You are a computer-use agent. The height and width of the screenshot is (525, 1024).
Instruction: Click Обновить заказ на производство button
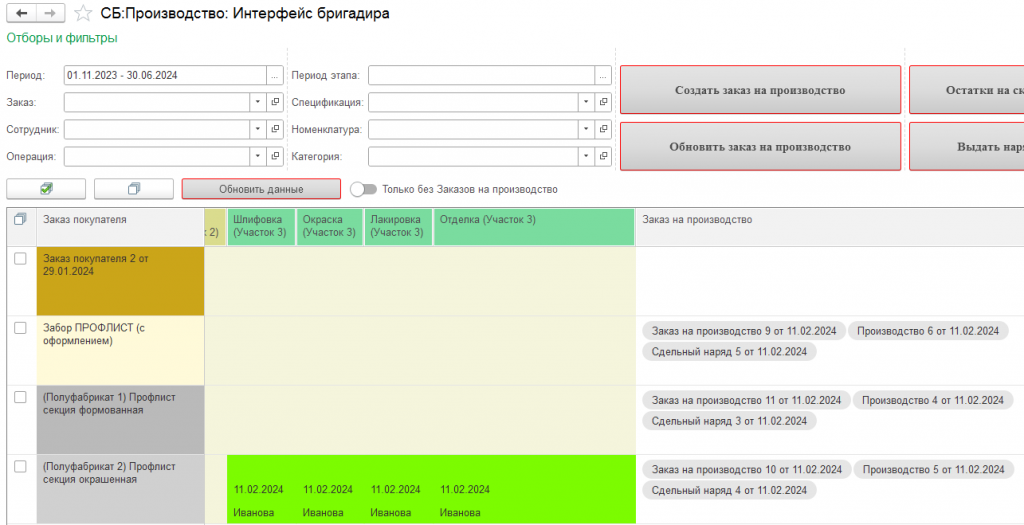(x=760, y=147)
